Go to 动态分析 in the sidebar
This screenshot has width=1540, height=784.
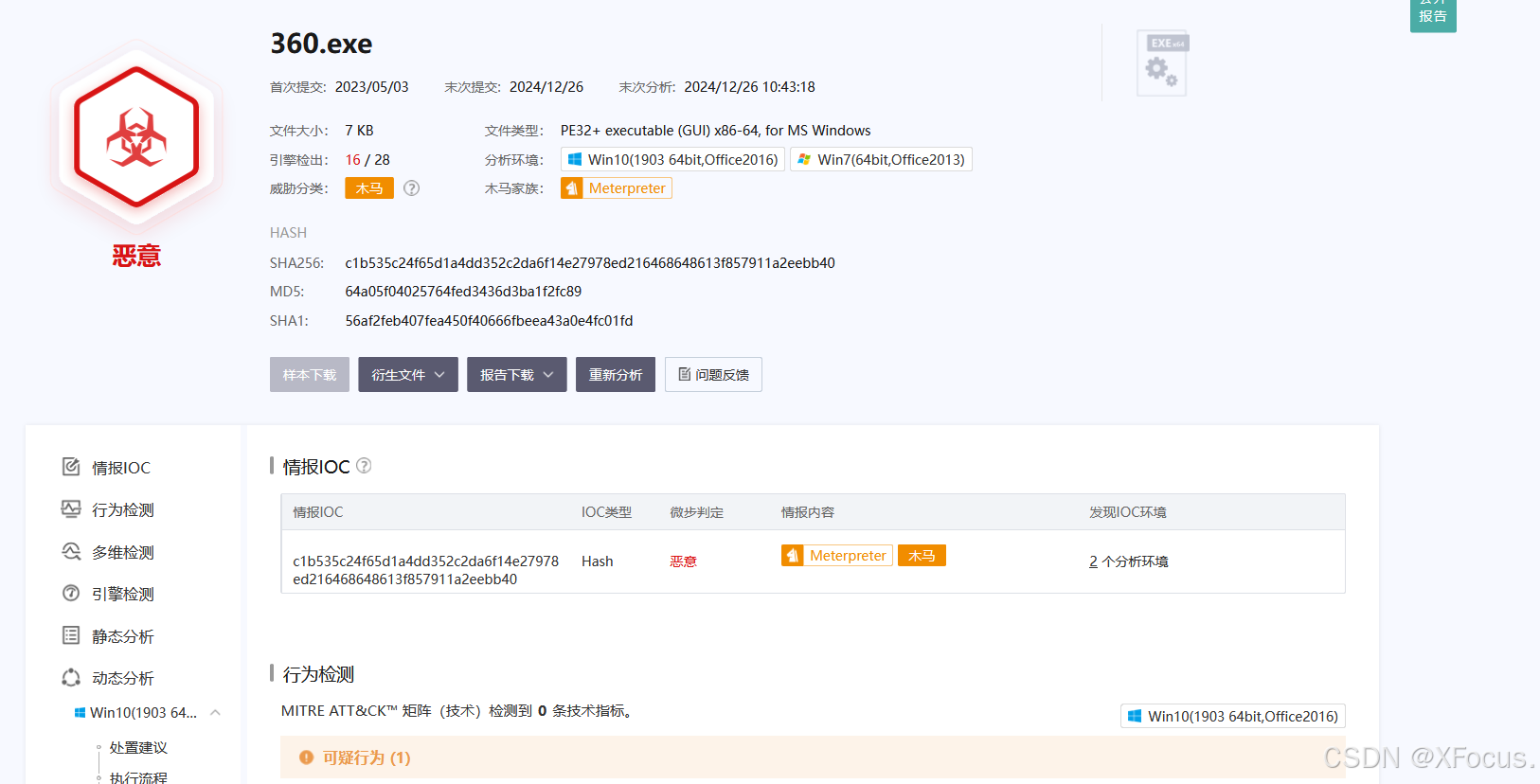(x=123, y=678)
